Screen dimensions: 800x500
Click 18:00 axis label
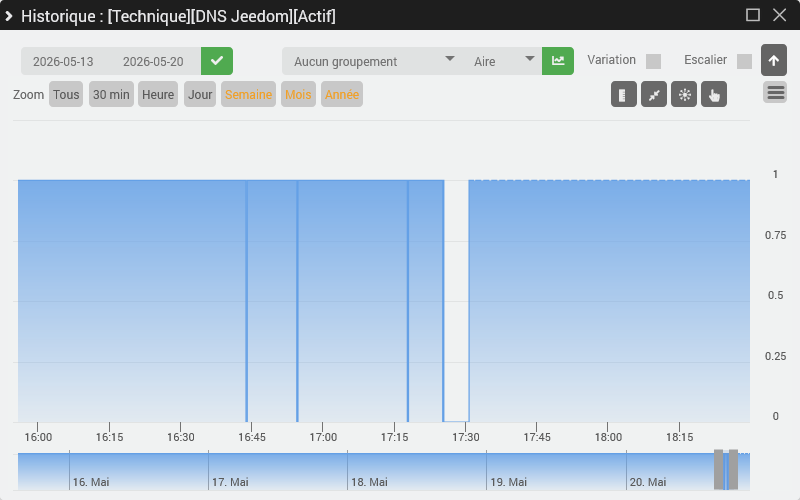pyautogui.click(x=608, y=437)
